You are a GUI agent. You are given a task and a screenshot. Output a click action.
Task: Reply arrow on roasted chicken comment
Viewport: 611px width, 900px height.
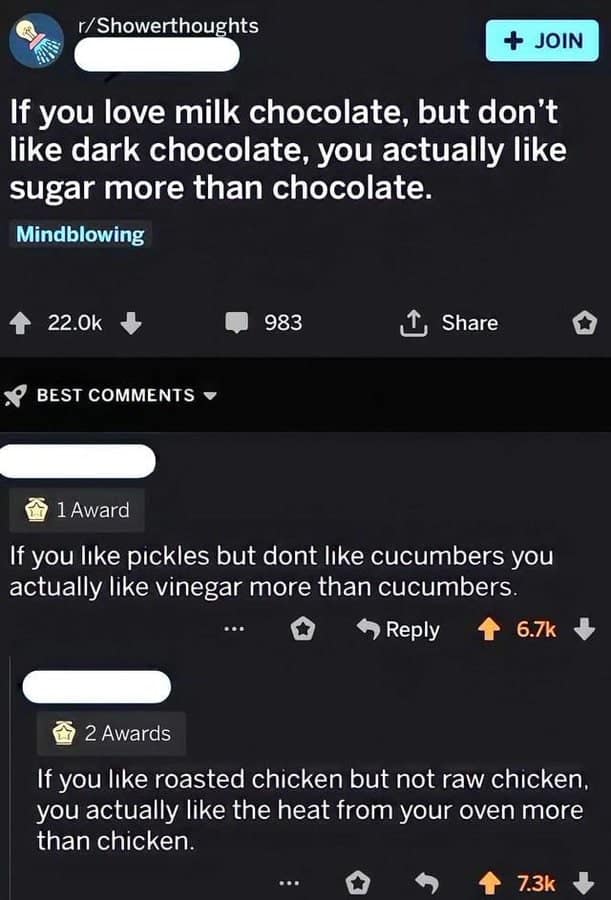click(x=427, y=882)
